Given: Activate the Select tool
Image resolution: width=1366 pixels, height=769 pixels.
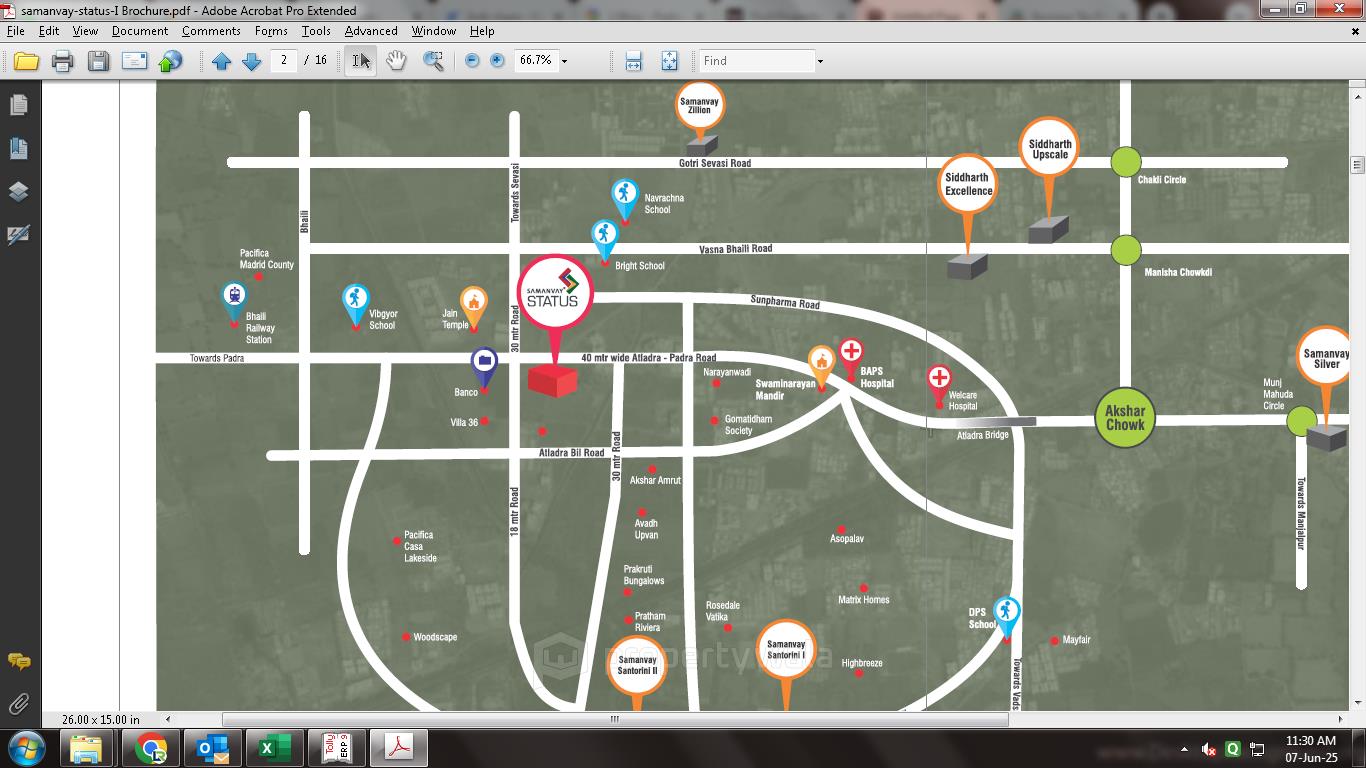Looking at the screenshot, I should point(361,61).
